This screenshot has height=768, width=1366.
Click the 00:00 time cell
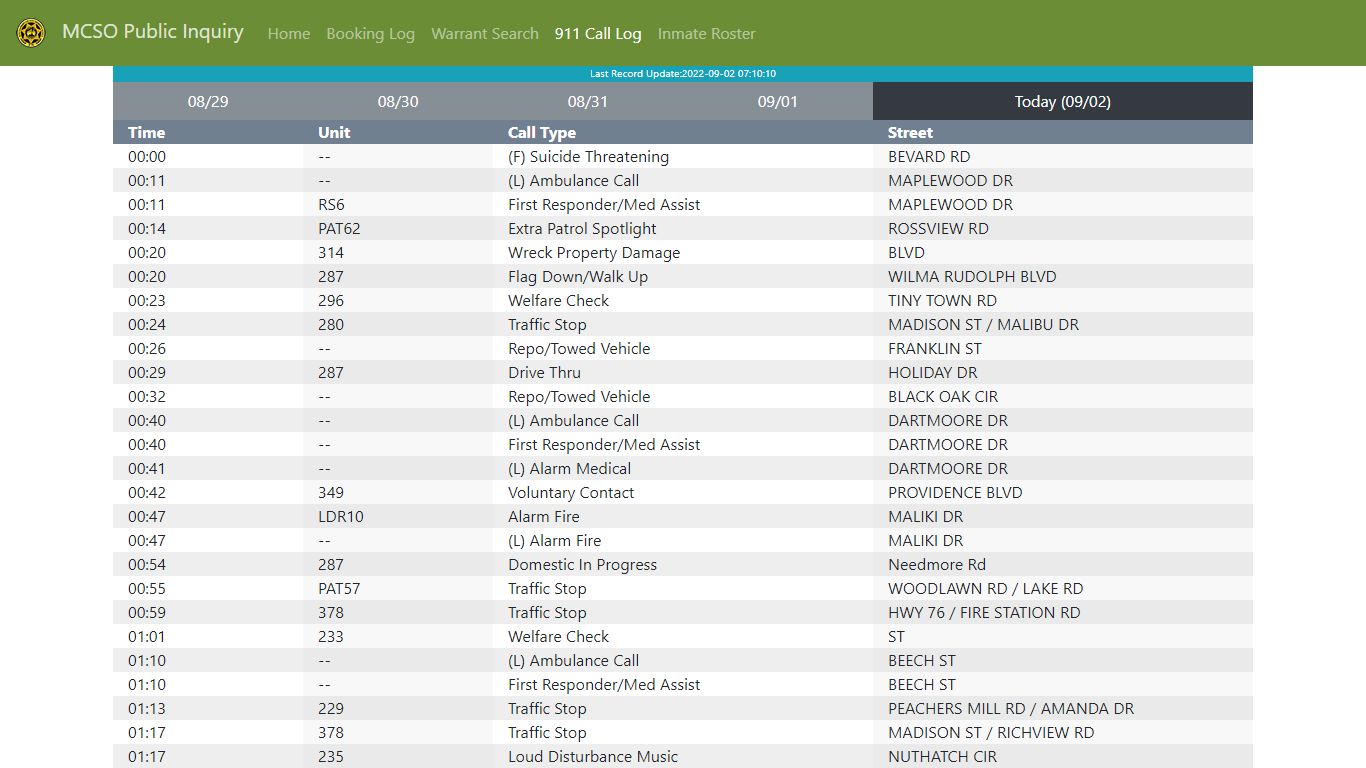click(208, 156)
